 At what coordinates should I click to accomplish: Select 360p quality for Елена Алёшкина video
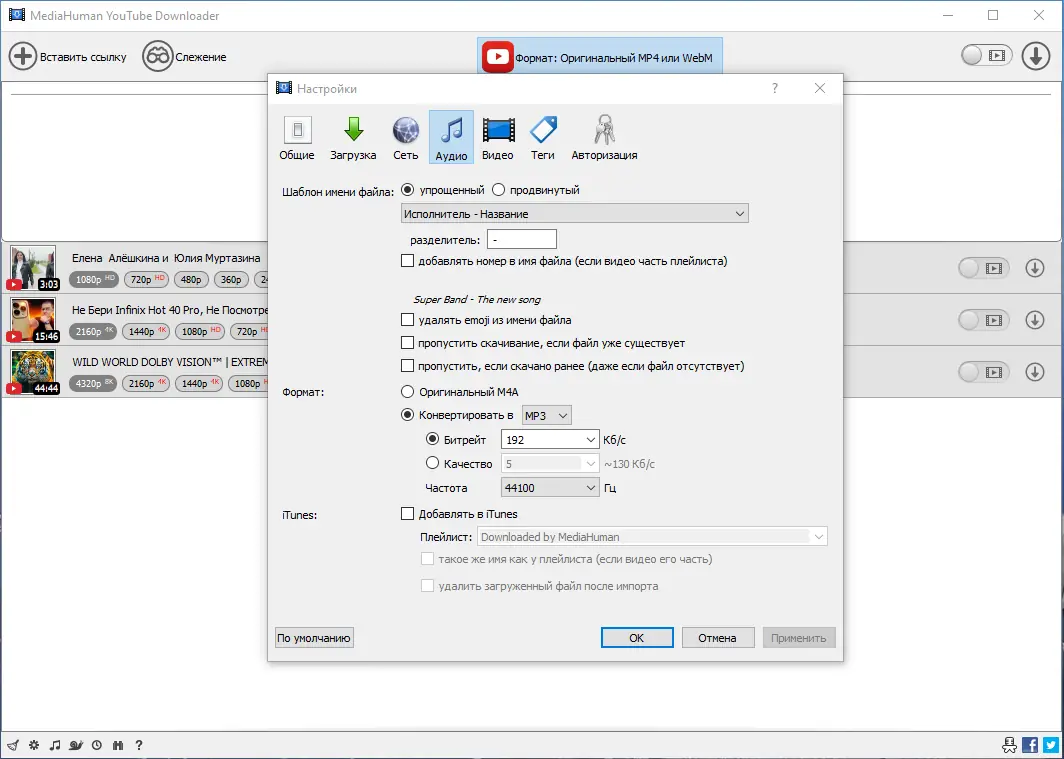231,279
